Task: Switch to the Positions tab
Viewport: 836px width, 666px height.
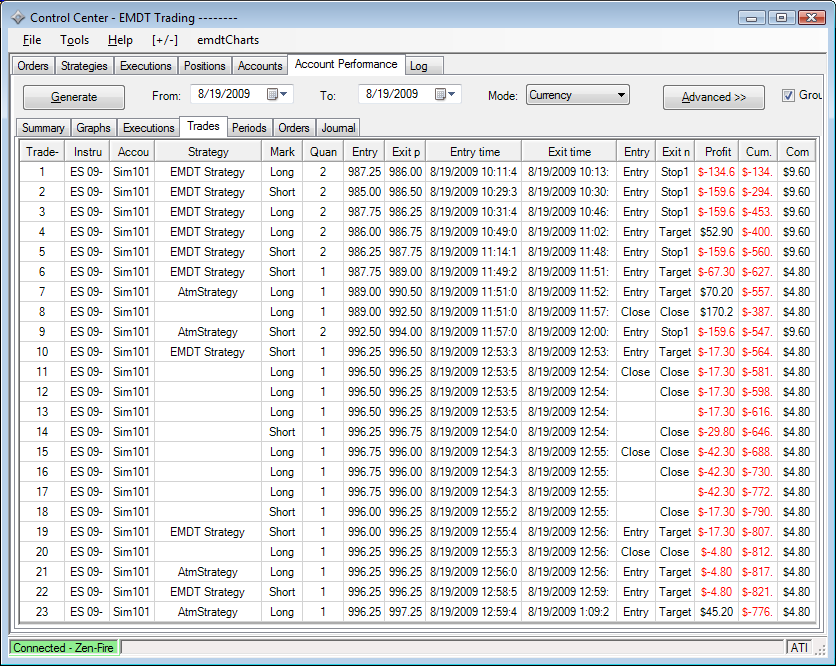Action: [205, 66]
